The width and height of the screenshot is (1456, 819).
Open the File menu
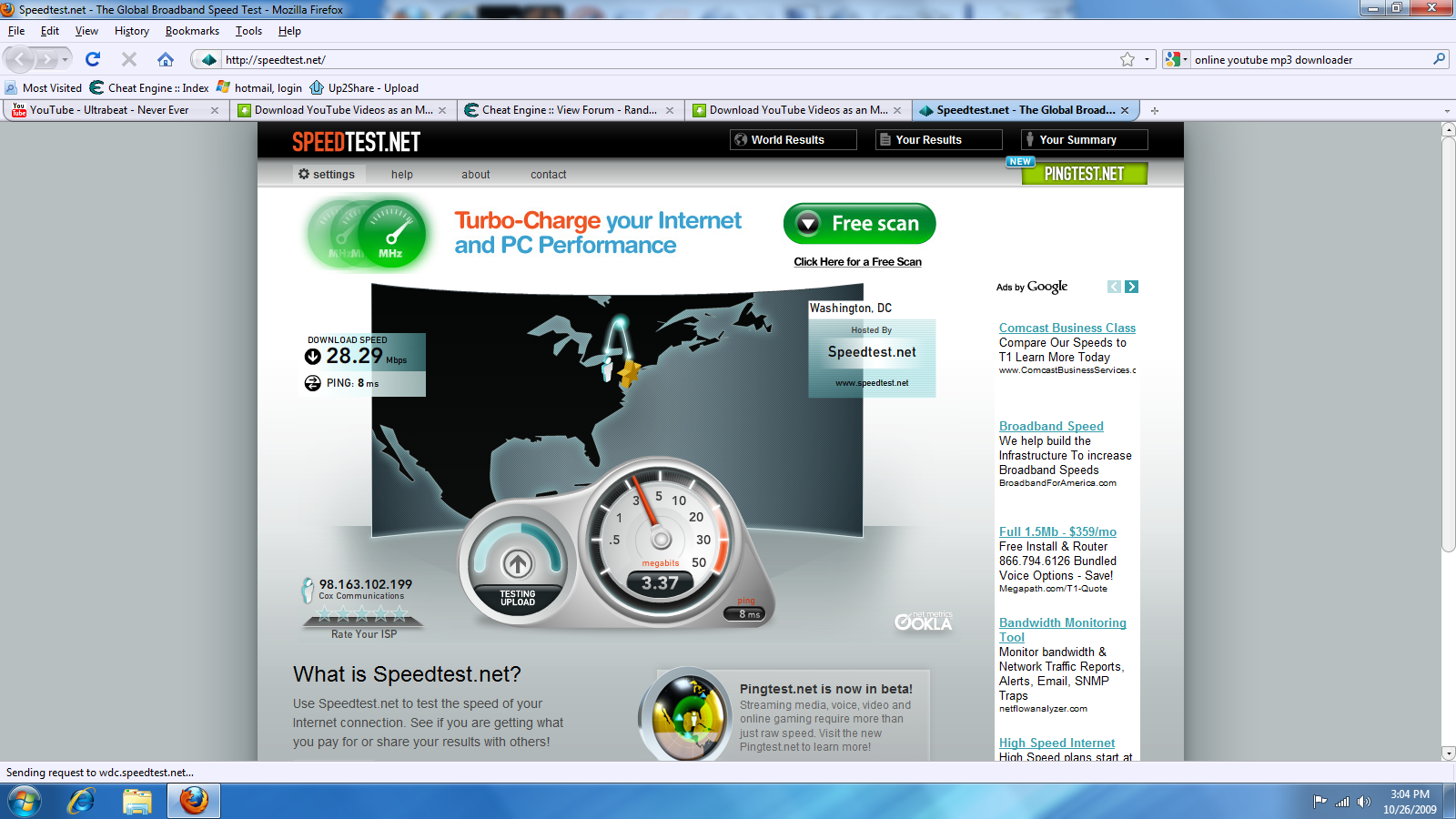[16, 31]
